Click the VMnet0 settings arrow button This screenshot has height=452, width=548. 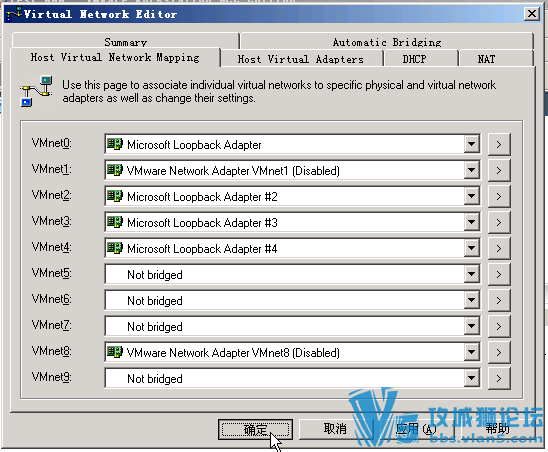click(499, 144)
